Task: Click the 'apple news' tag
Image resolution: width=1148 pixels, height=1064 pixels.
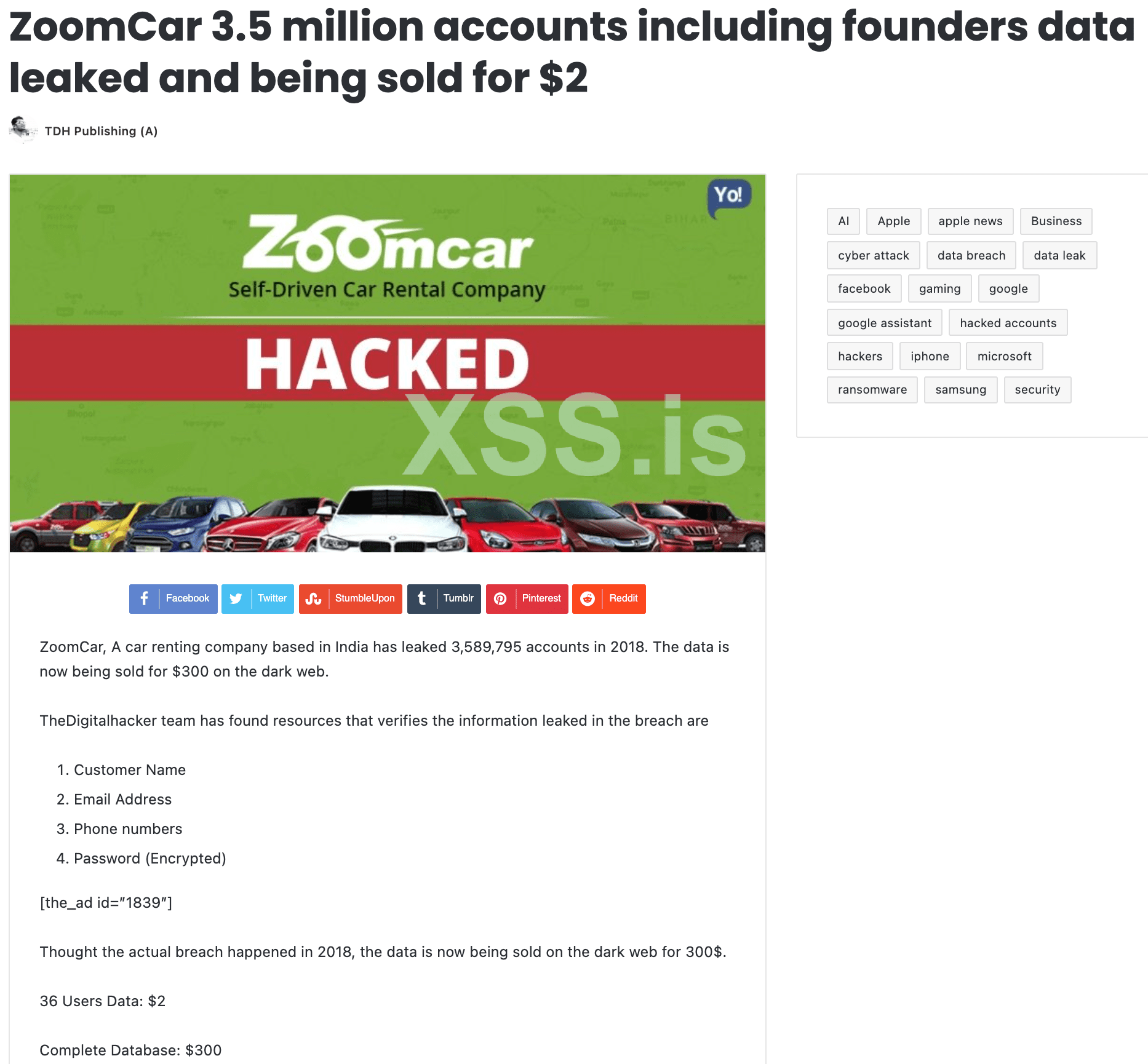Action: point(970,221)
